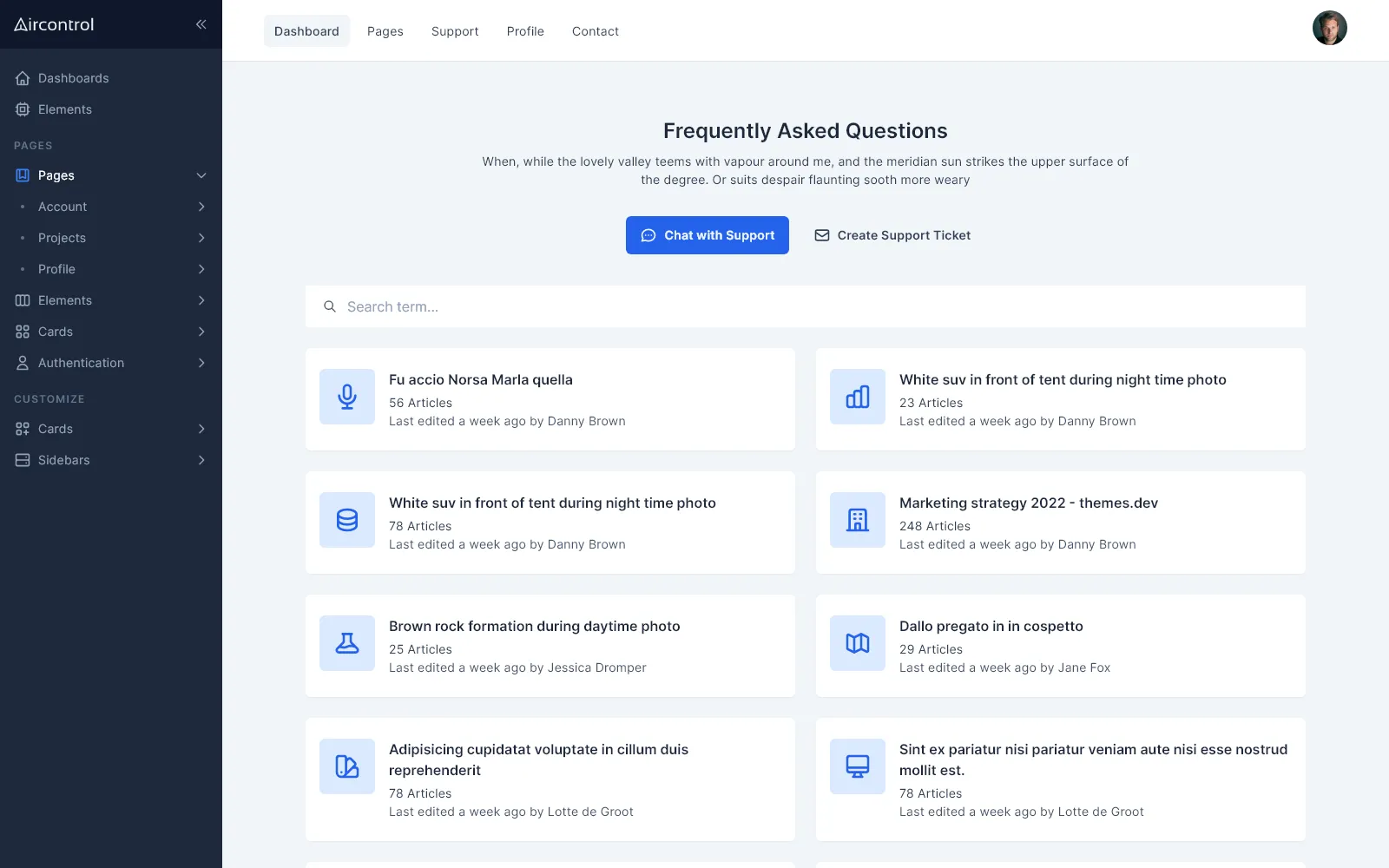Expand Elements submenu under Pages section
1389x868 pixels.
(x=201, y=300)
